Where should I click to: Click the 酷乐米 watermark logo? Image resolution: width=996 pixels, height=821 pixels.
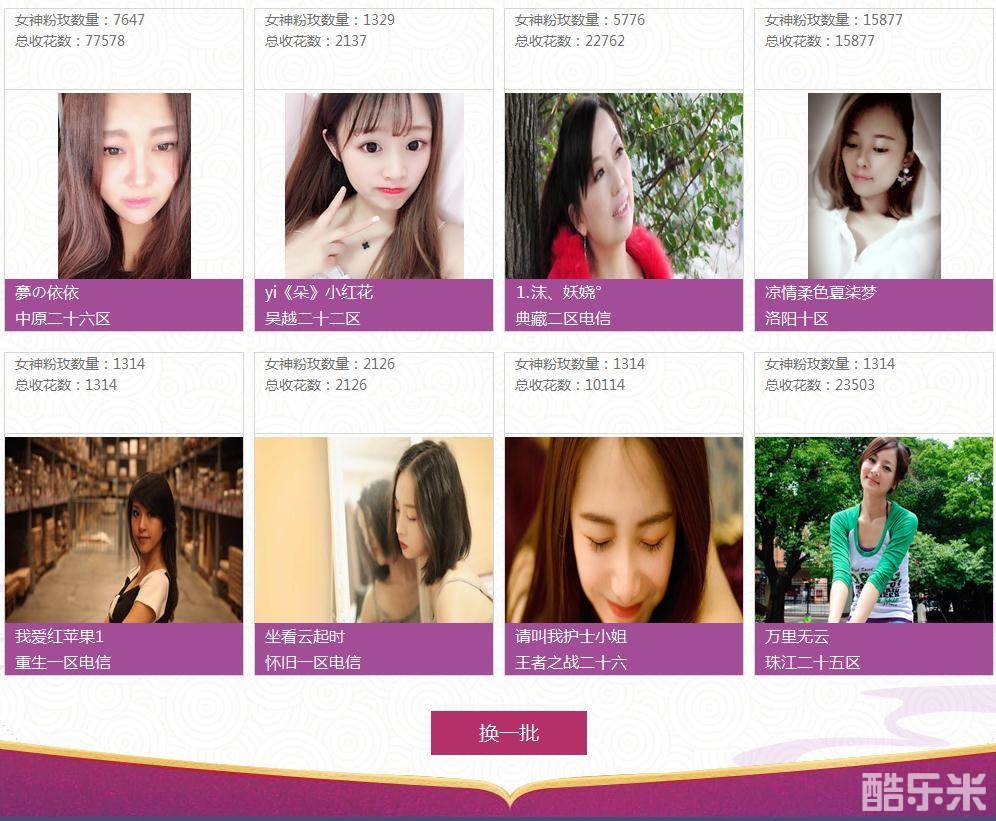924,792
